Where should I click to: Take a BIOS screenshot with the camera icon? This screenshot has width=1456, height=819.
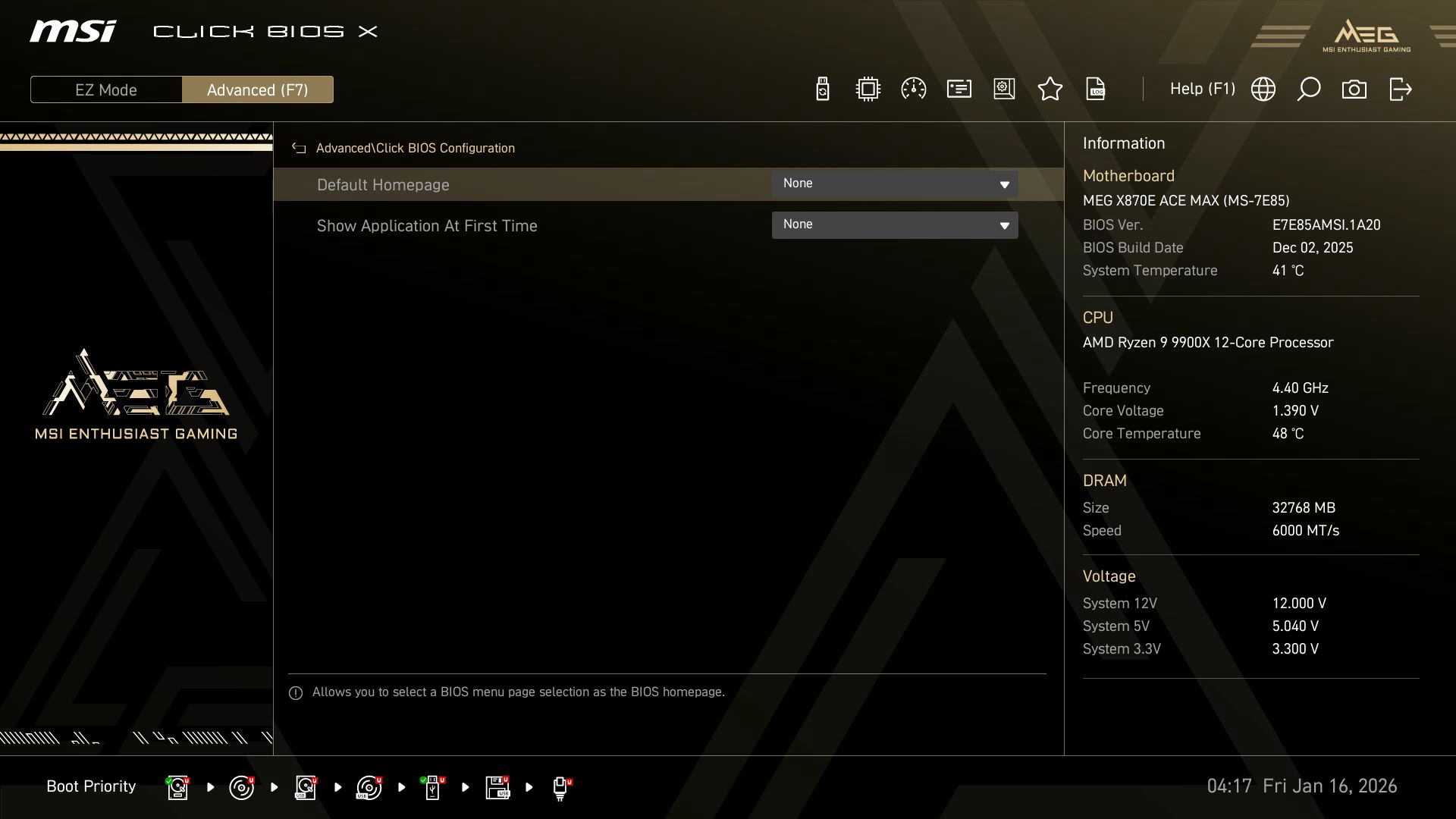coord(1354,89)
